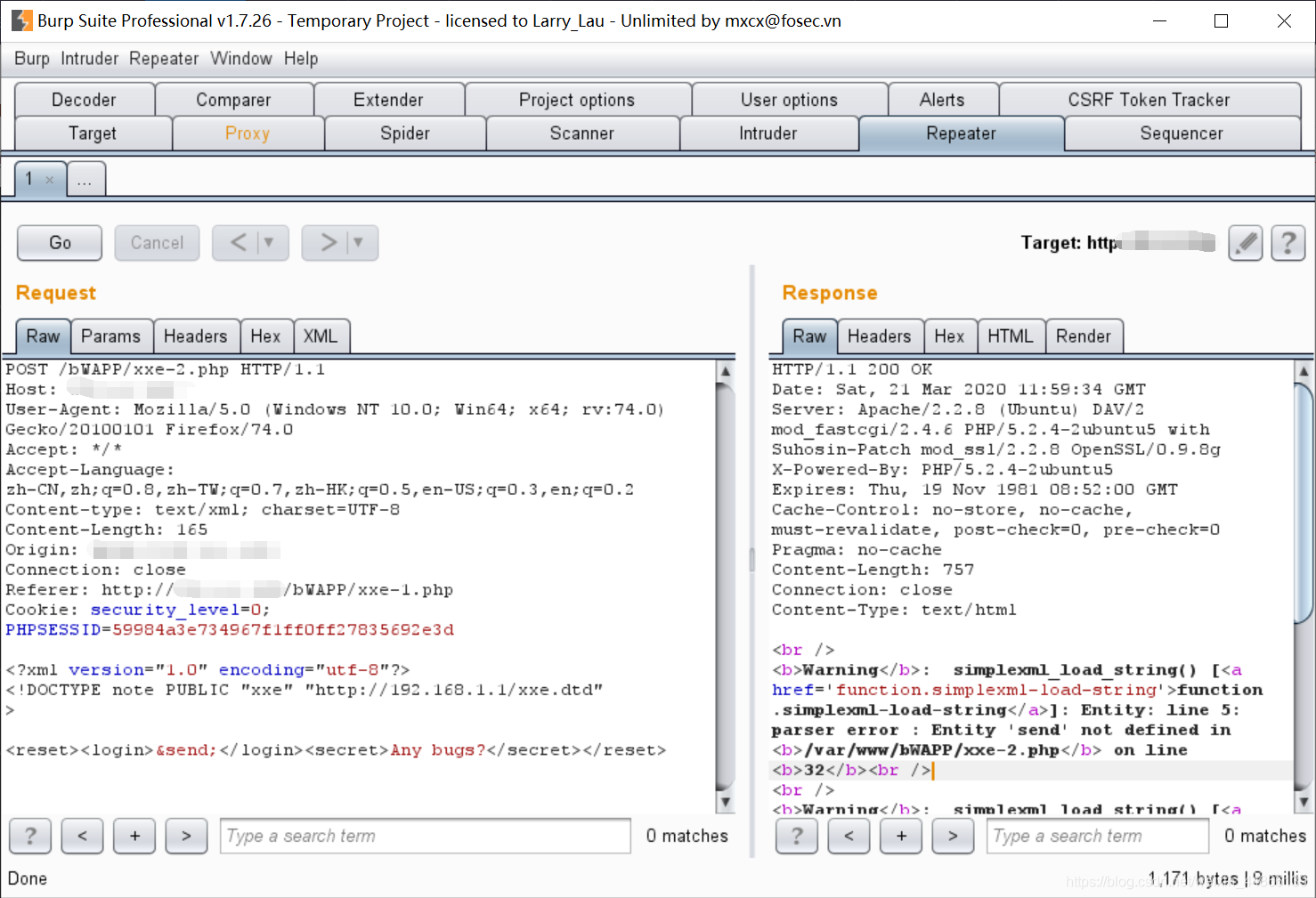Go to previous match in response search

pyautogui.click(x=849, y=836)
